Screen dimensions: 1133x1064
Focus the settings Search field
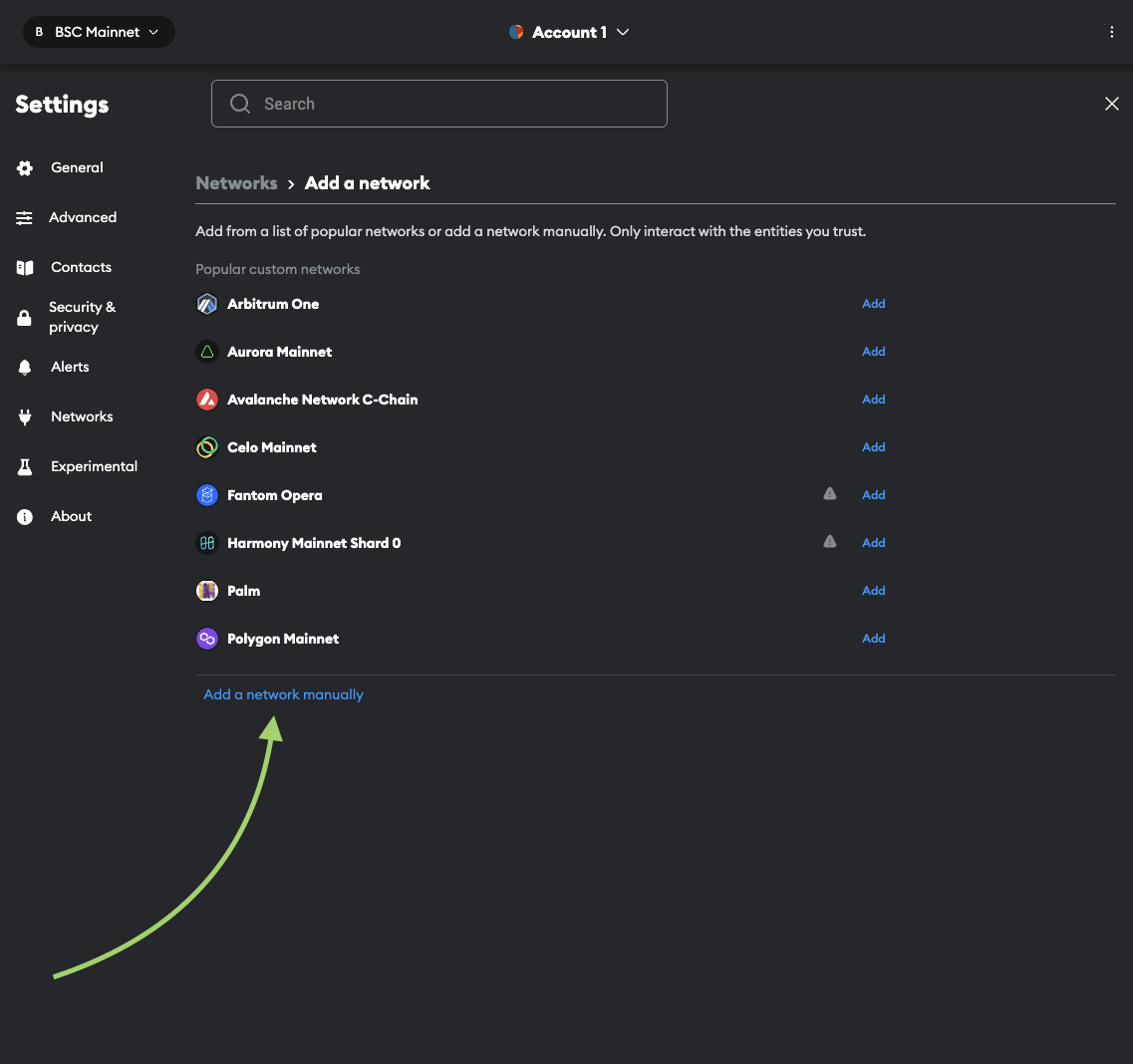click(x=438, y=104)
